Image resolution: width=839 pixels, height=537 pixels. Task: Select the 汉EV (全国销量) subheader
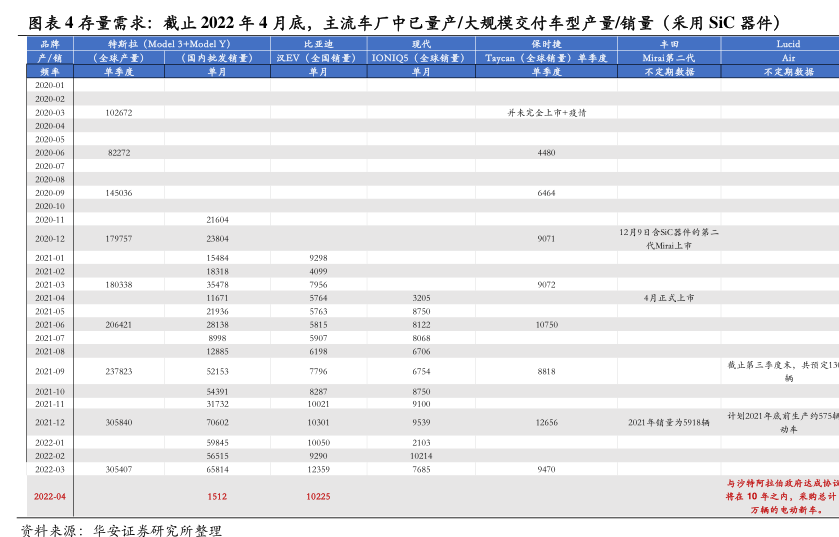(x=318, y=58)
